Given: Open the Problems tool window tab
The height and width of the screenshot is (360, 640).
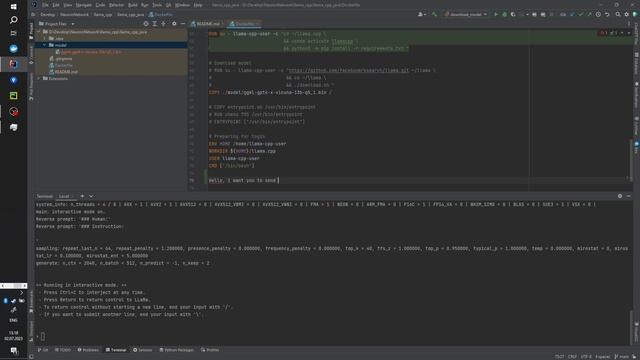Looking at the screenshot, I should pyautogui.click(x=88, y=350).
